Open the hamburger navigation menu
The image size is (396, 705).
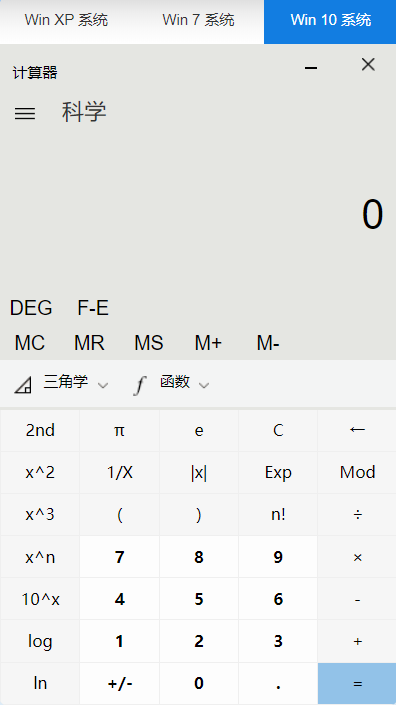coord(25,113)
